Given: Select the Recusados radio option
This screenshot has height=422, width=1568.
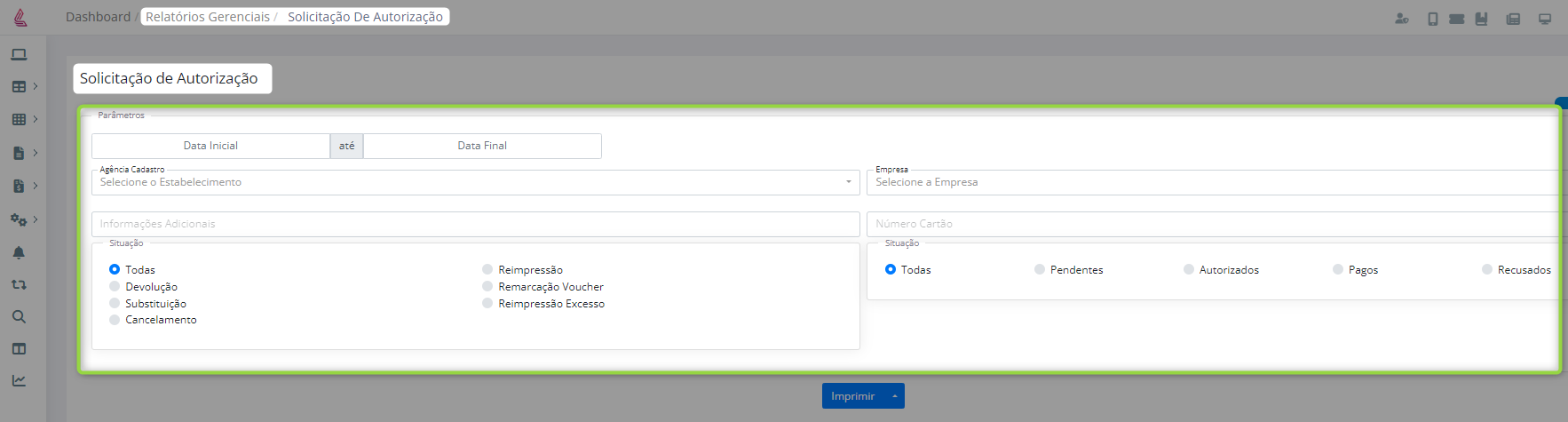Looking at the screenshot, I should (x=1487, y=269).
